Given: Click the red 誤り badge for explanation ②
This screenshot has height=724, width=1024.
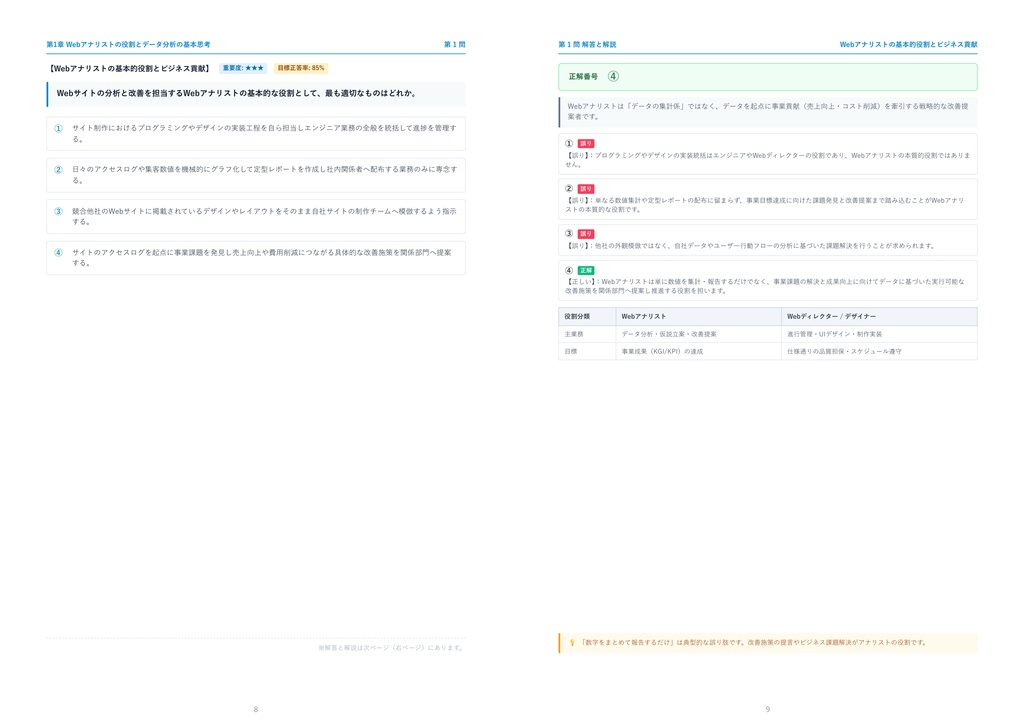Looking at the screenshot, I should [586, 189].
